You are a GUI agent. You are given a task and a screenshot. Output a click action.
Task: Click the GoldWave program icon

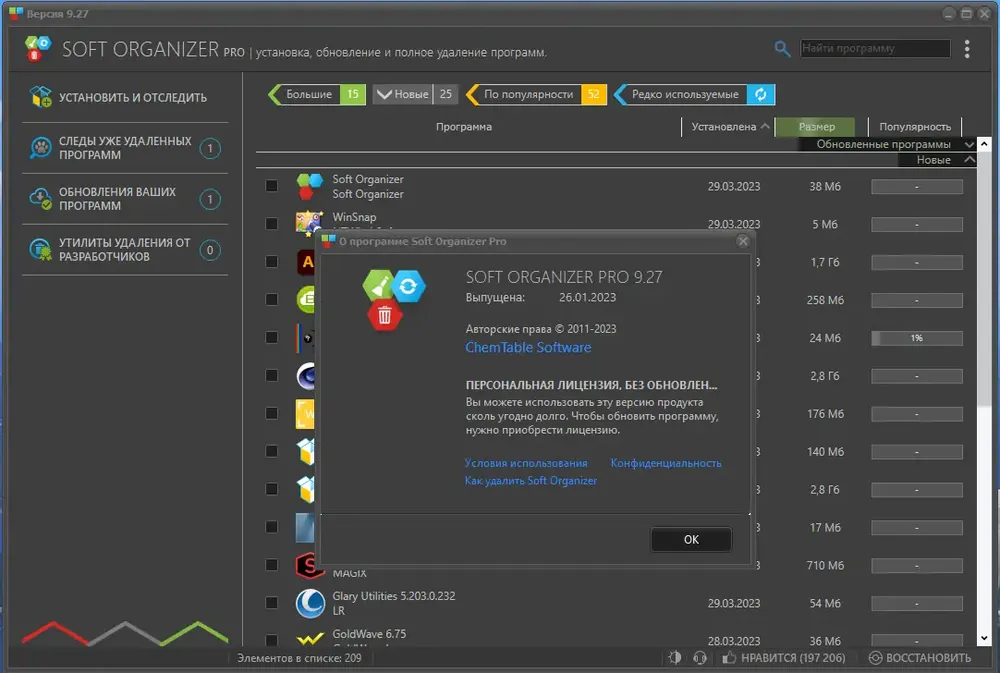[310, 638]
